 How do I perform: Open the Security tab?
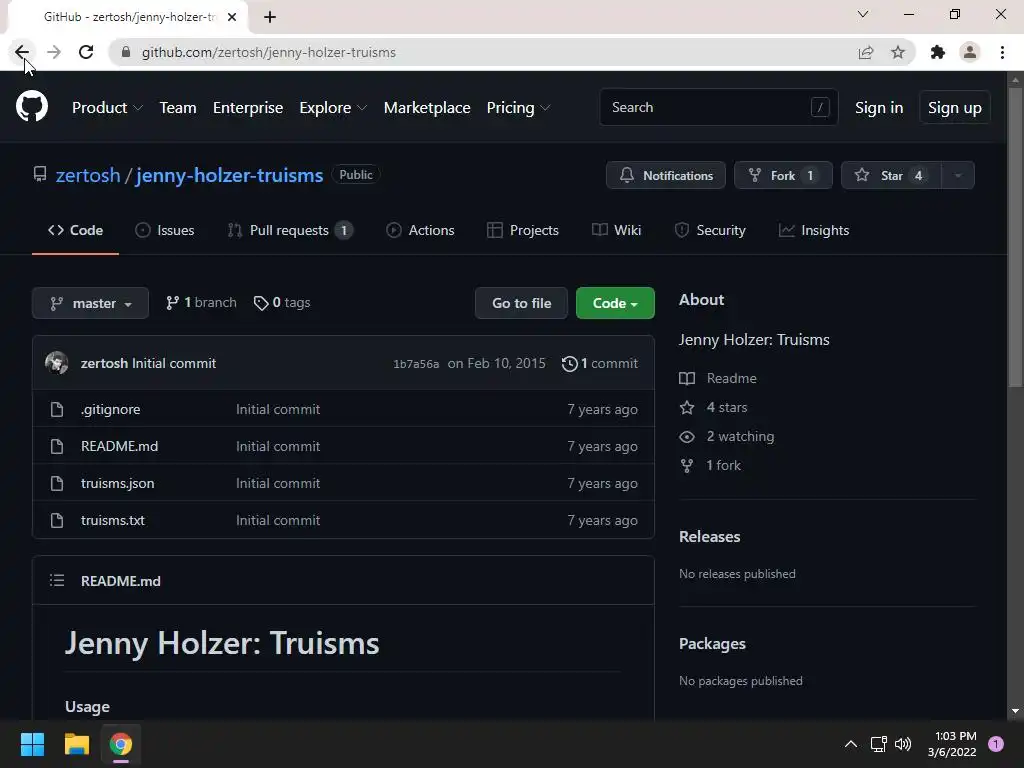point(710,230)
